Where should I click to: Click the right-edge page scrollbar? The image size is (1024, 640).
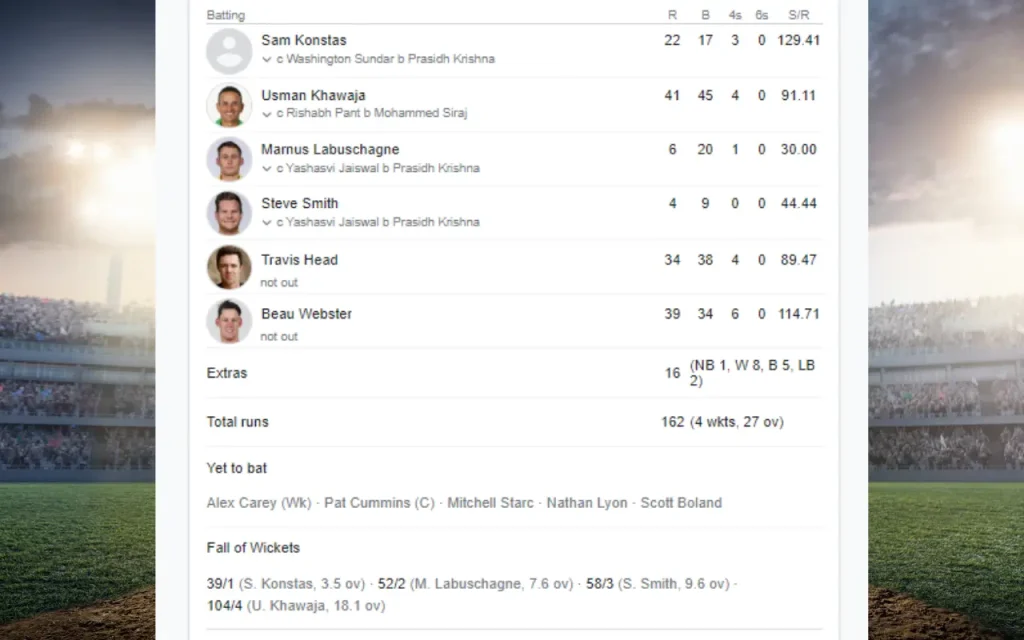coord(1018,320)
